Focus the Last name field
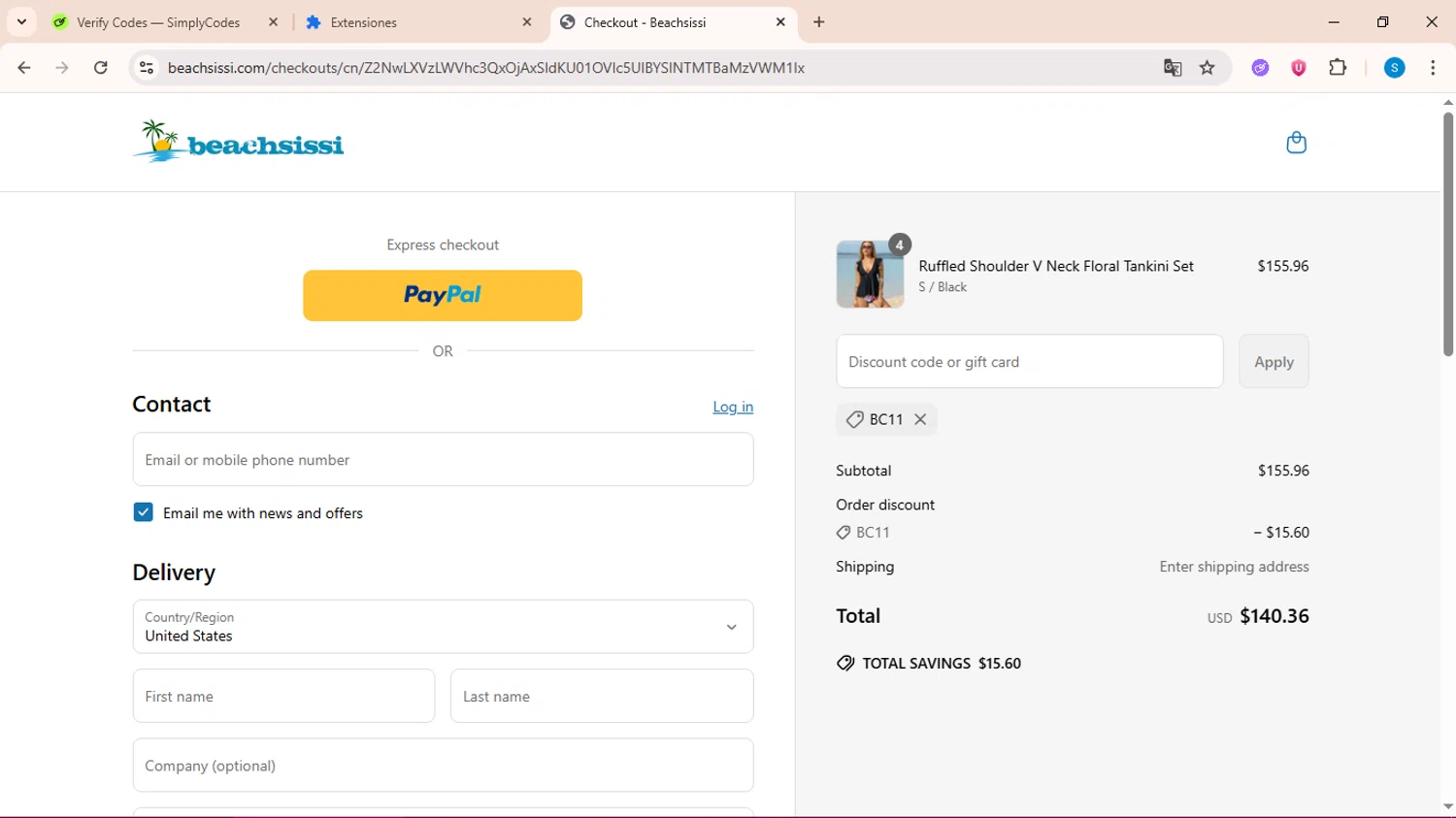1456x818 pixels. click(602, 696)
